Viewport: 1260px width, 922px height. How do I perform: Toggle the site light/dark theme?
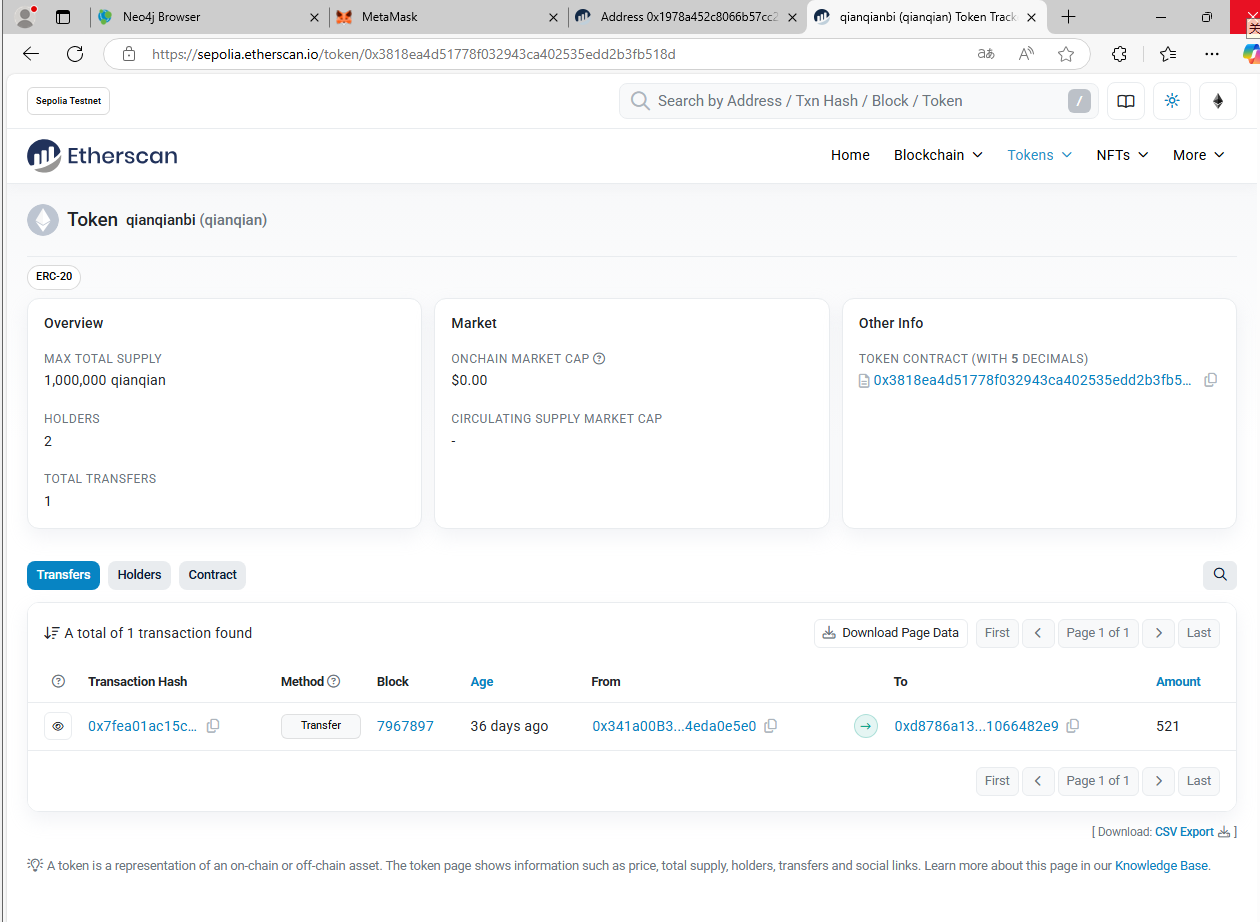click(1172, 101)
